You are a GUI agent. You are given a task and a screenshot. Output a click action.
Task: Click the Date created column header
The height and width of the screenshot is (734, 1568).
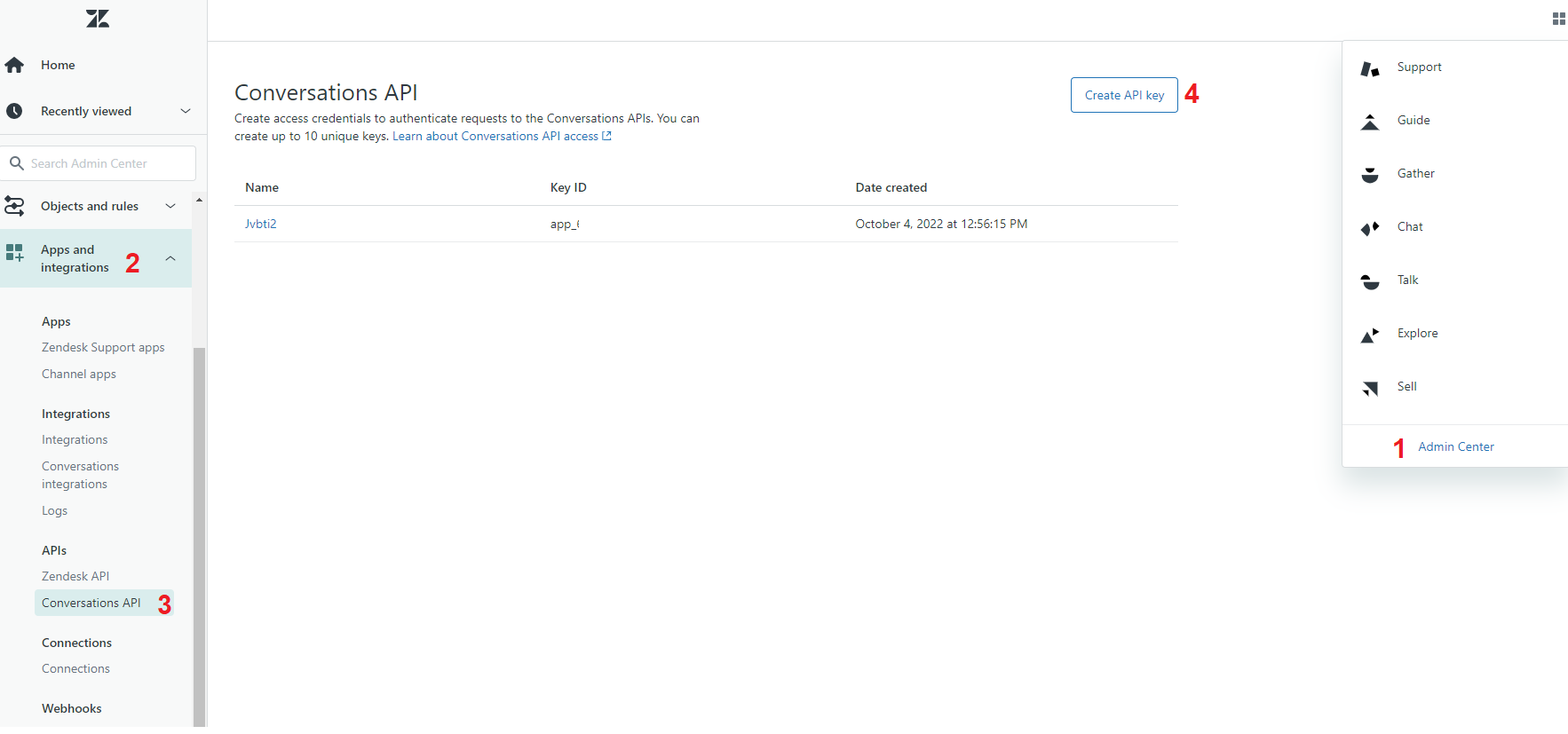(891, 187)
